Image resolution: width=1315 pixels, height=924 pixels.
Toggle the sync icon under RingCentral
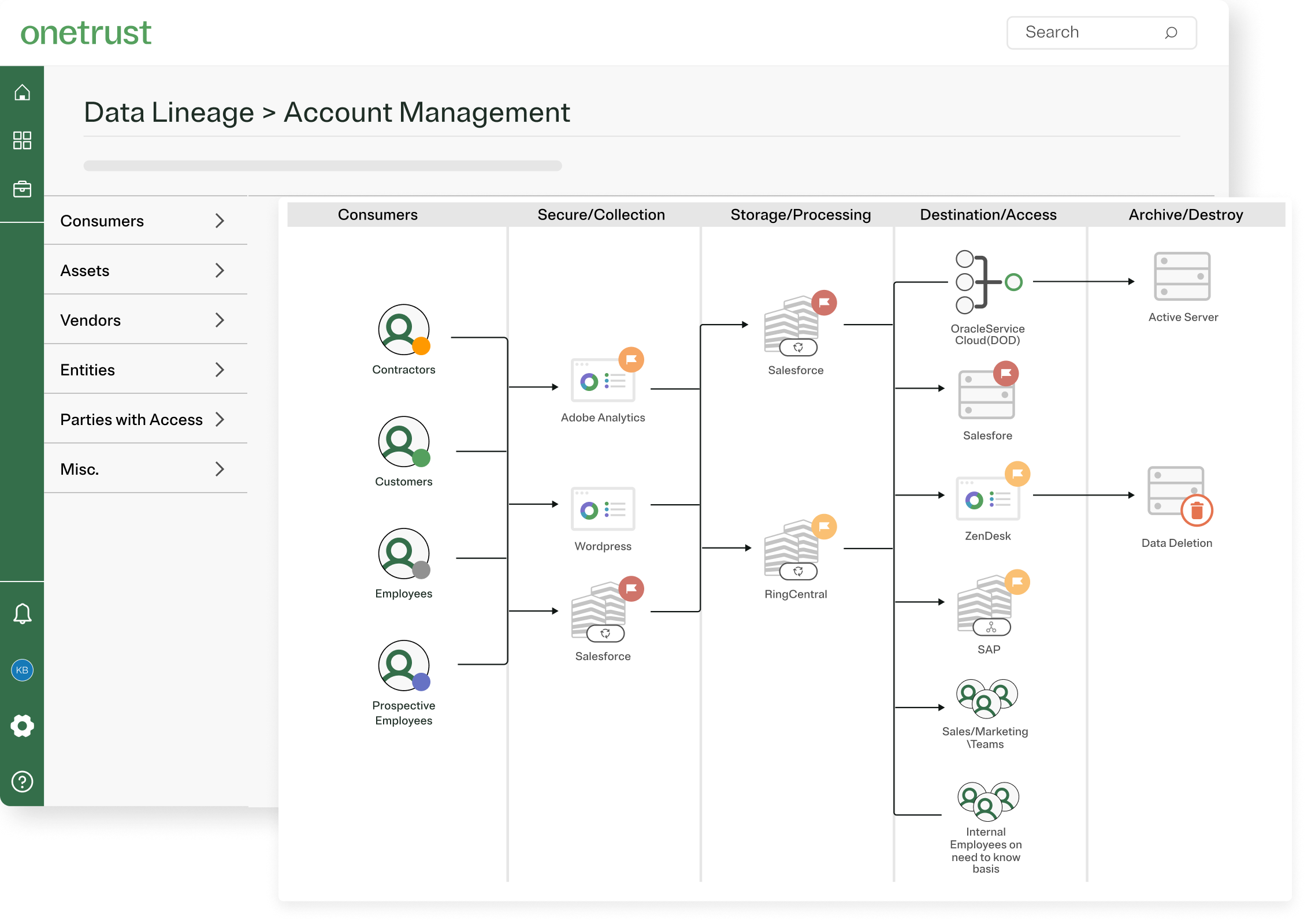pyautogui.click(x=797, y=571)
